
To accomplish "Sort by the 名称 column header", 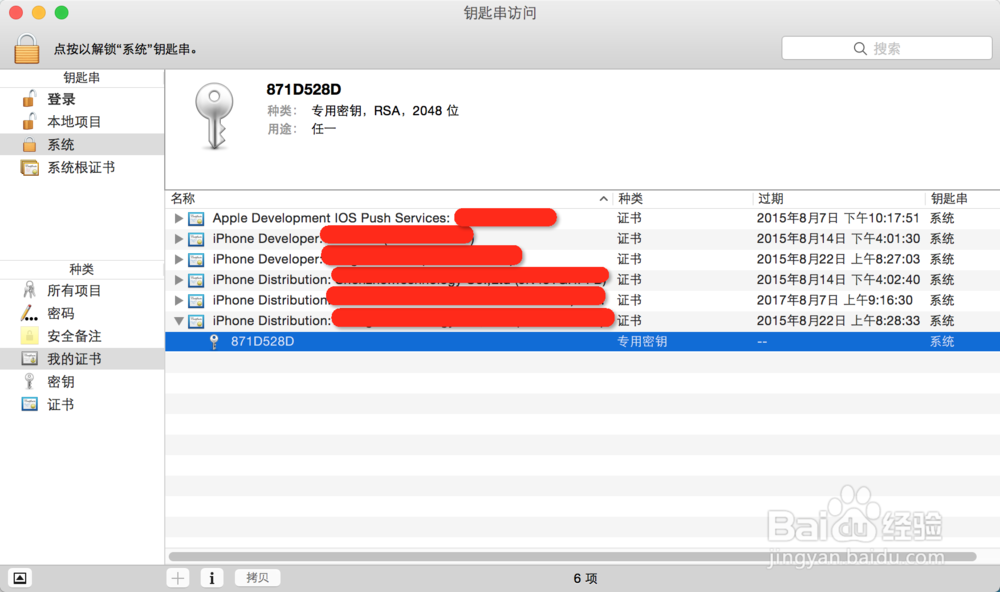I will (389, 199).
